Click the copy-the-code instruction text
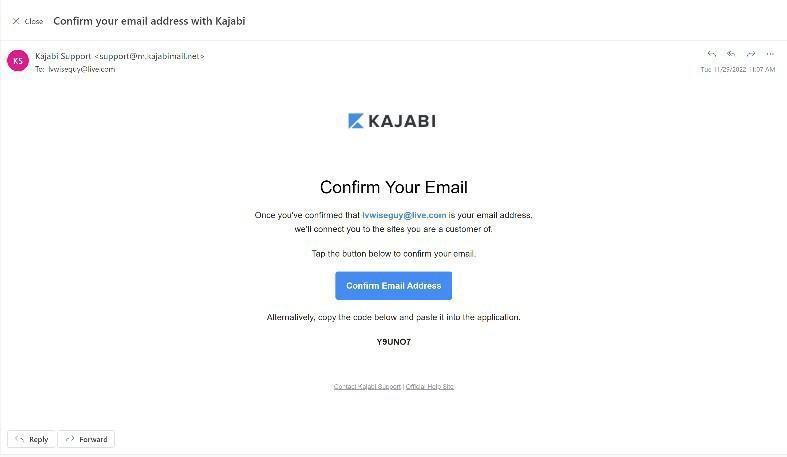 (393, 317)
